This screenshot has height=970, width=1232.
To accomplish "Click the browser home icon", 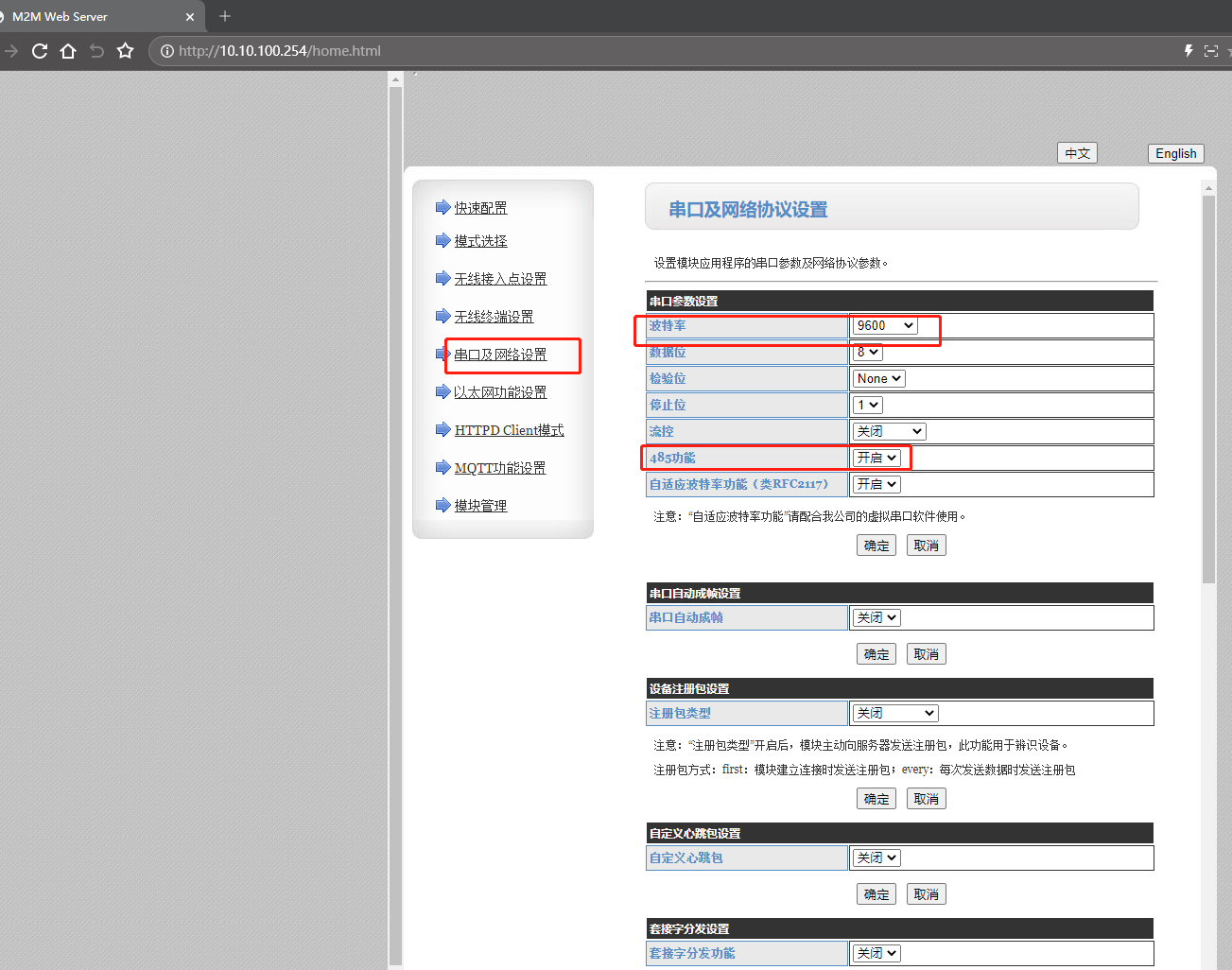I will tap(68, 51).
